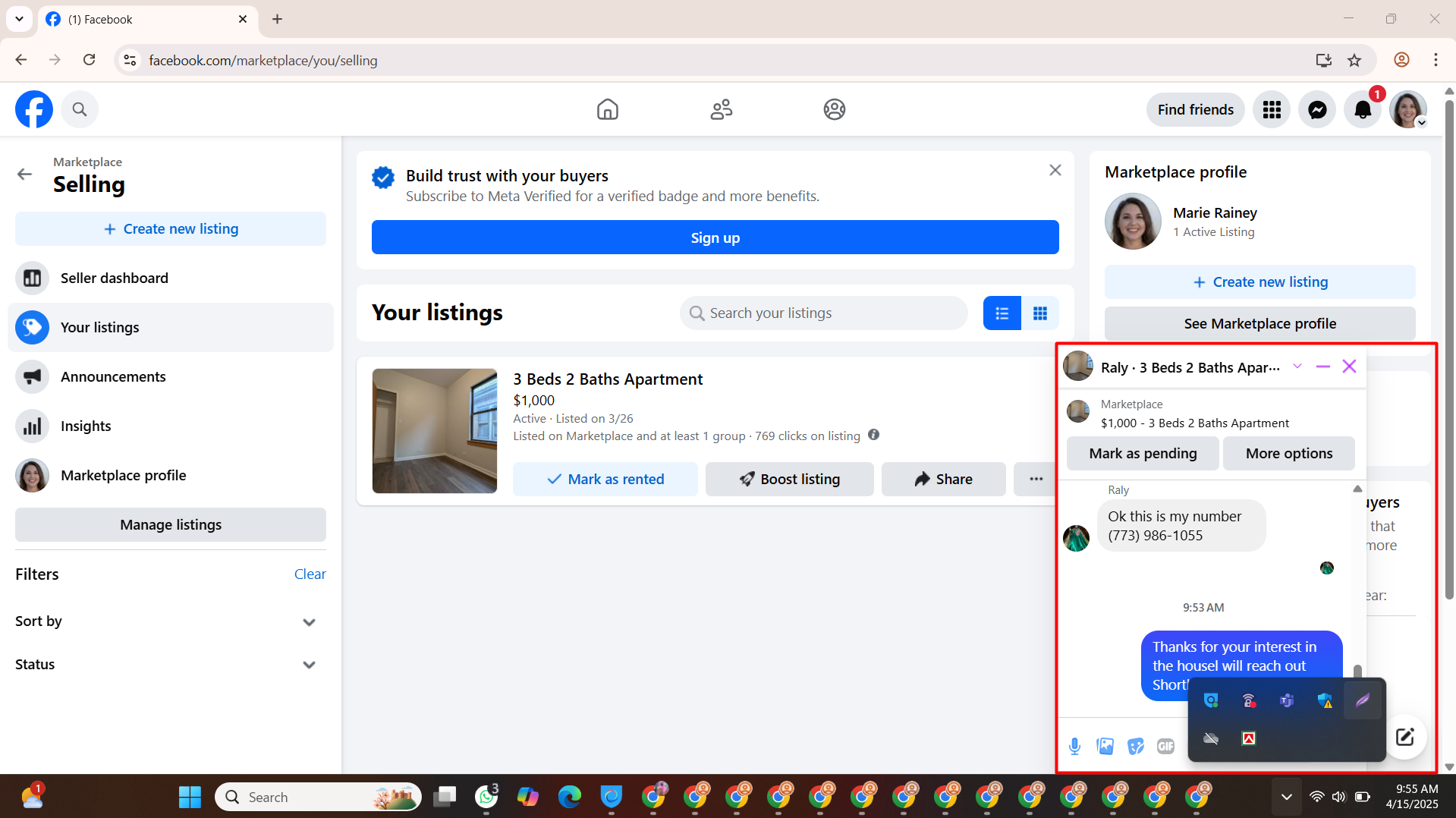Open the notifications bell
Viewport: 1456px width, 818px height.
(x=1363, y=109)
